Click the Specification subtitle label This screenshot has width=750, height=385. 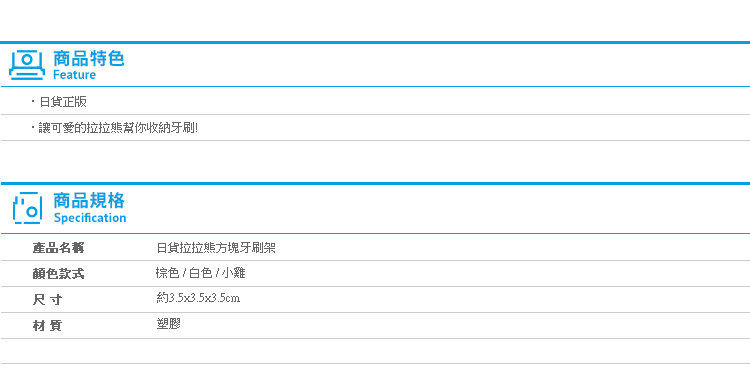[x=90, y=218]
